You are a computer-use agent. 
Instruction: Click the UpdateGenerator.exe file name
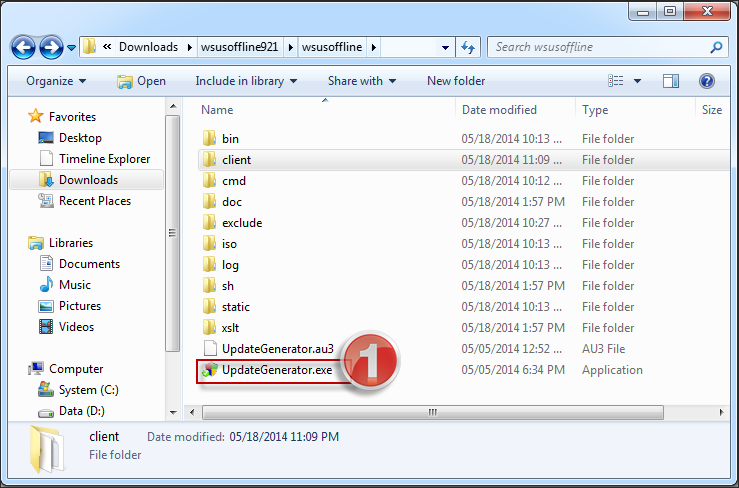click(277, 370)
